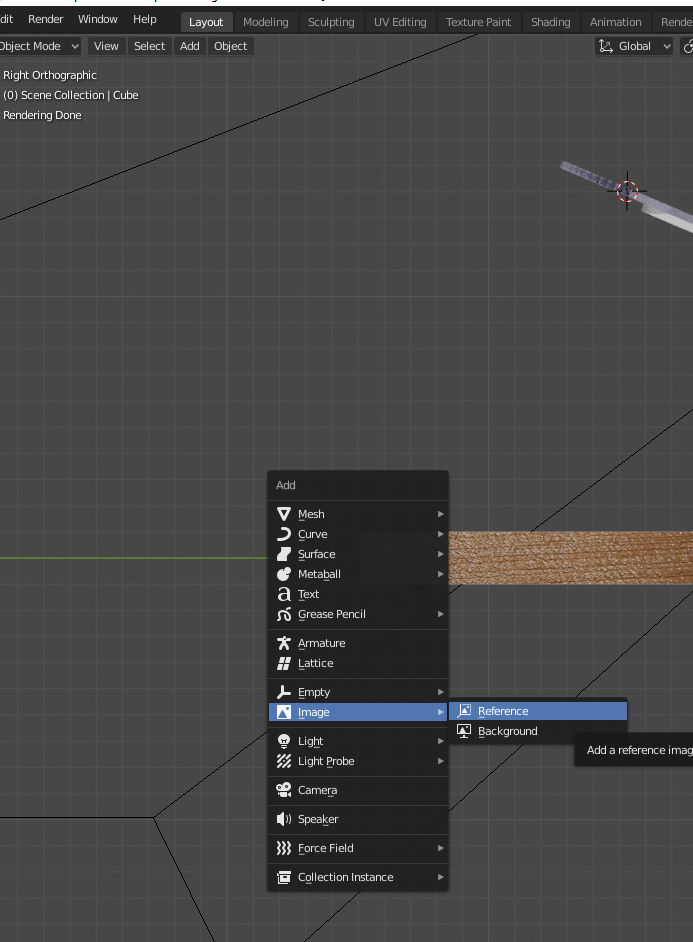Open the Window menu

point(98,19)
